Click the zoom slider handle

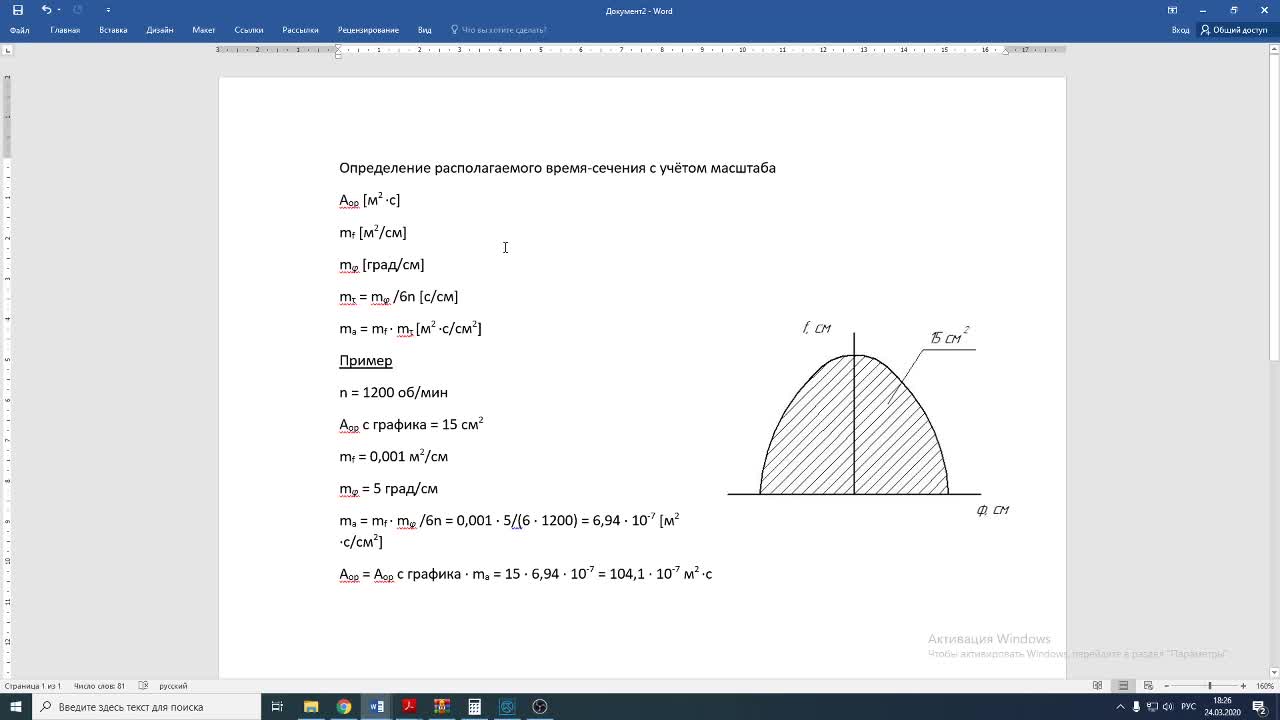(x=1210, y=686)
